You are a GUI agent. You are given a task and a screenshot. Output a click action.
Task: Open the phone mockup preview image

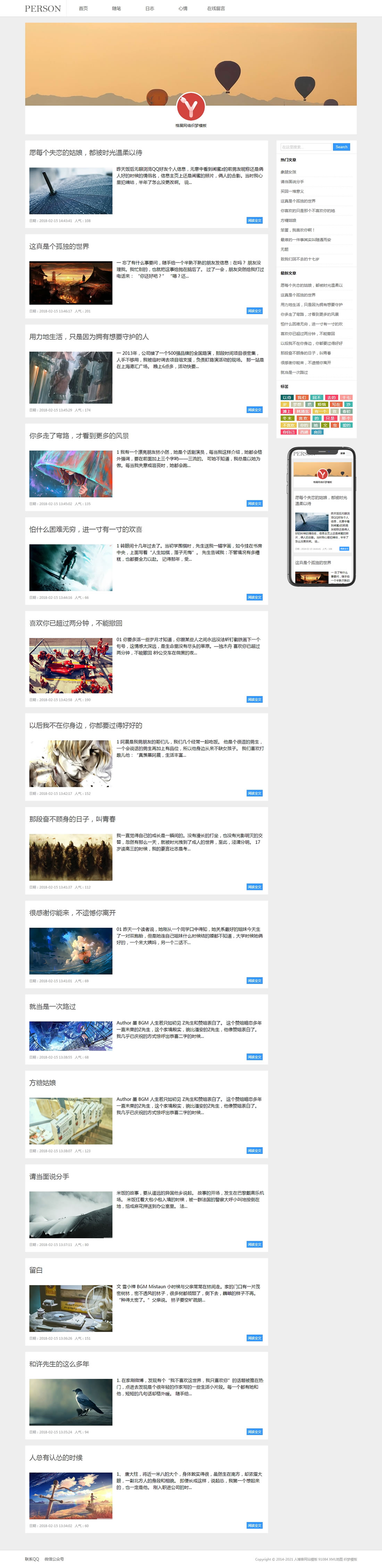[x=321, y=517]
